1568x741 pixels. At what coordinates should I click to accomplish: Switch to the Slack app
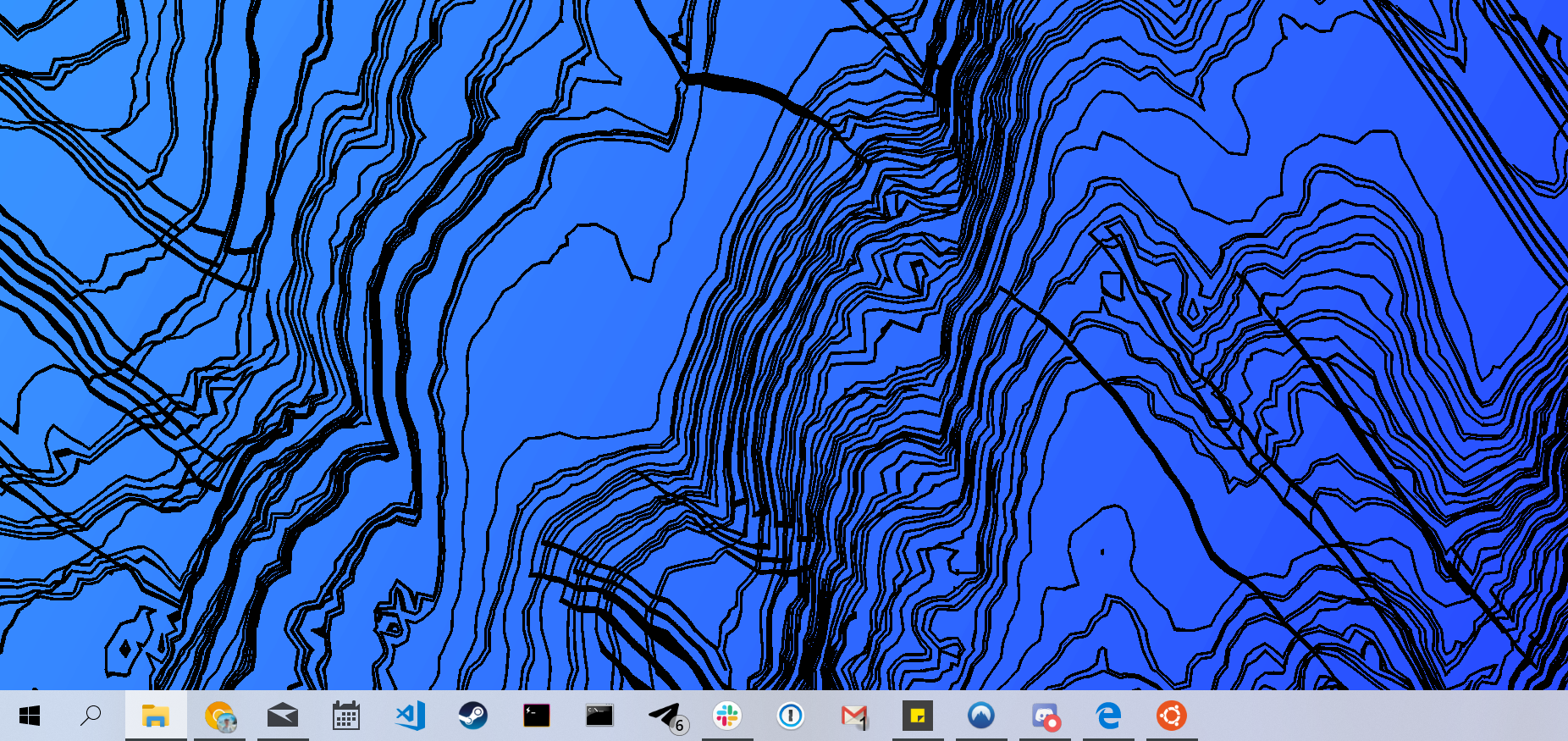point(727,716)
